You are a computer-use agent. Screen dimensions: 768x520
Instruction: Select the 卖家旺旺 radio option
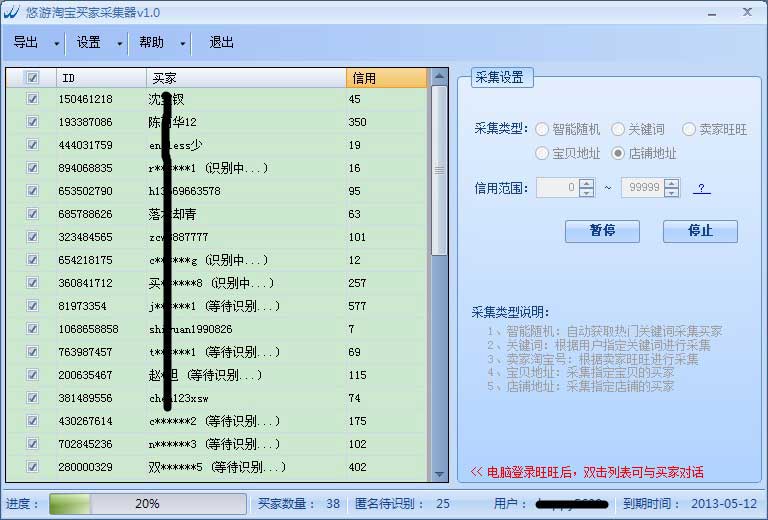click(x=689, y=129)
